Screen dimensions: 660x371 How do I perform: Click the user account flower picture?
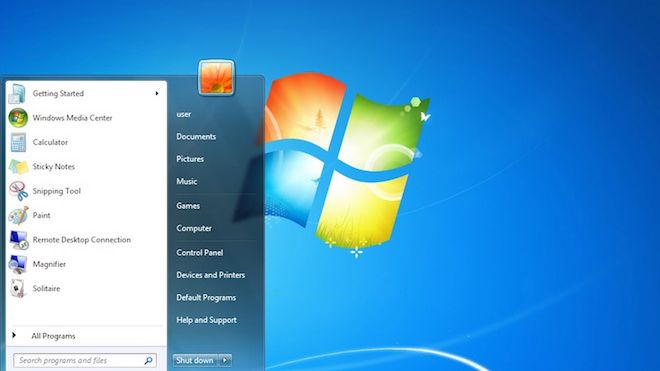[x=216, y=77]
